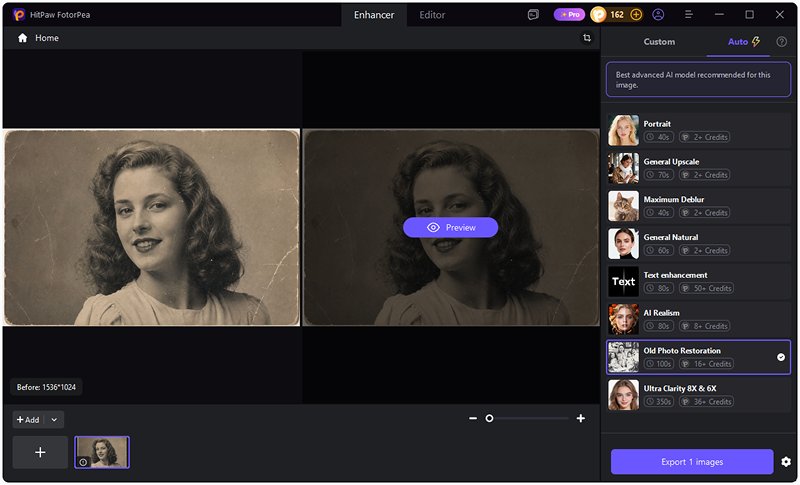Click the help question mark icon
The image size is (800, 485).
[x=781, y=42]
